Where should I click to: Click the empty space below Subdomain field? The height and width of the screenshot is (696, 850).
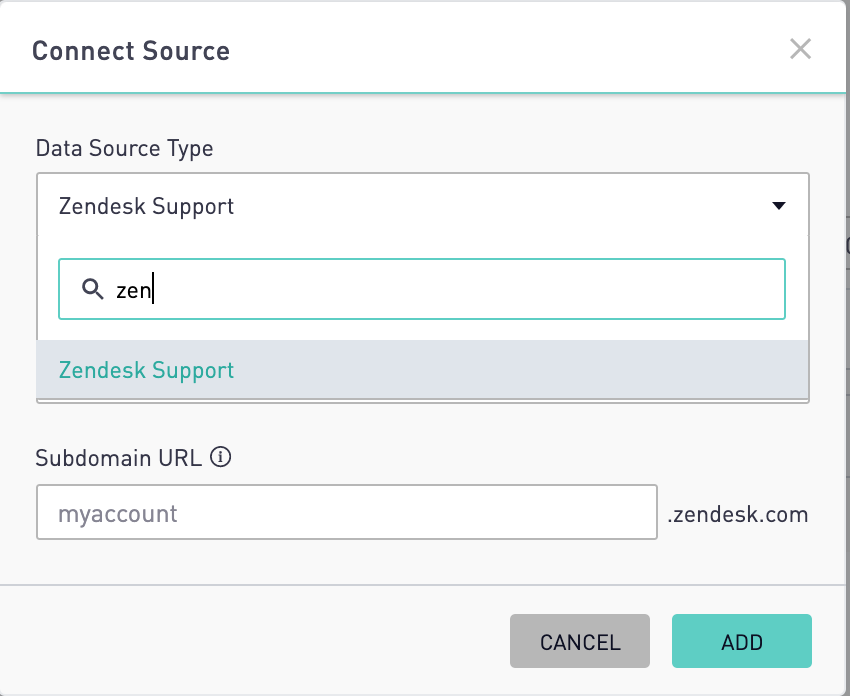[423, 562]
